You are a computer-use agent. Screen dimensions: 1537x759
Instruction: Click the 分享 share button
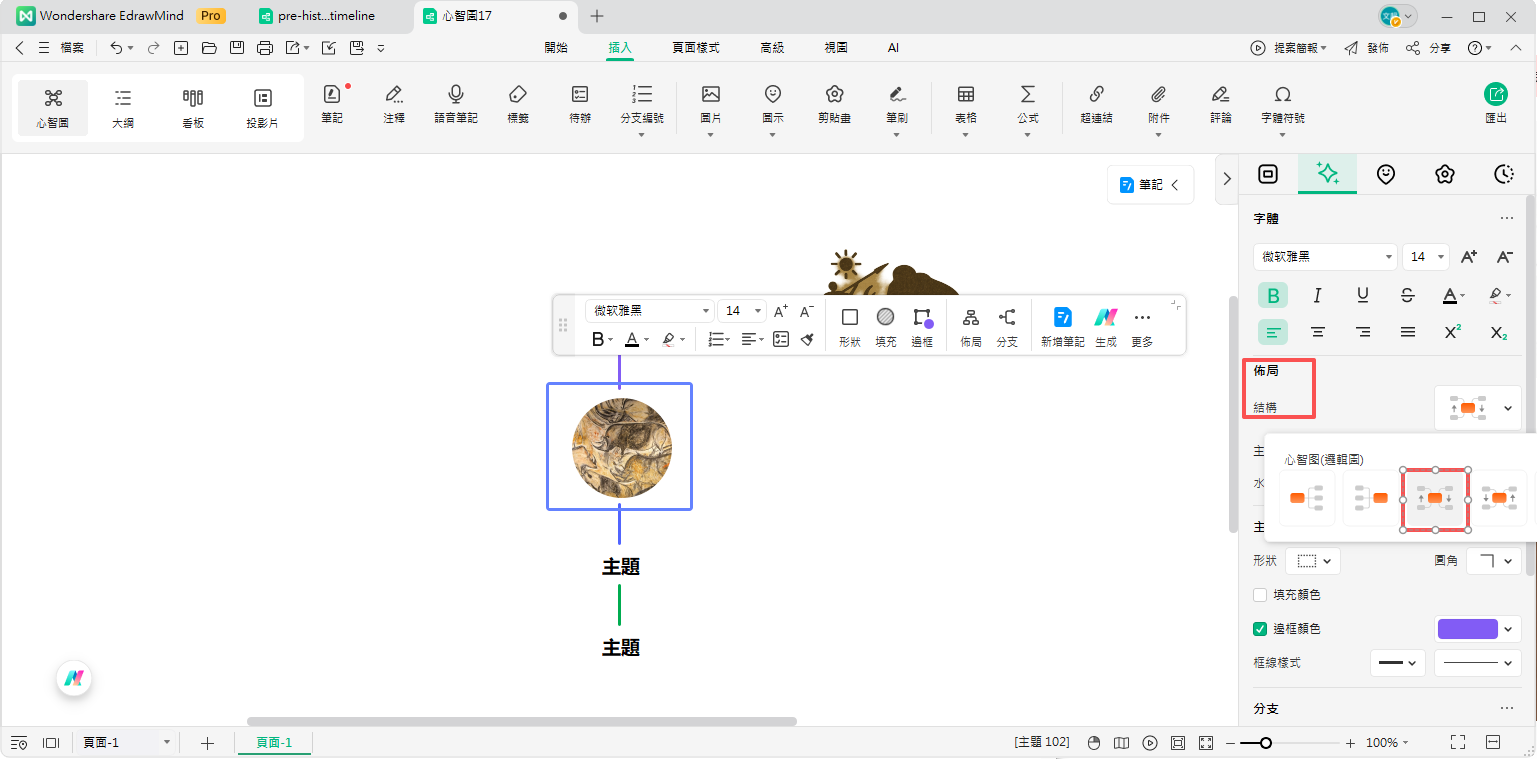pos(1428,48)
